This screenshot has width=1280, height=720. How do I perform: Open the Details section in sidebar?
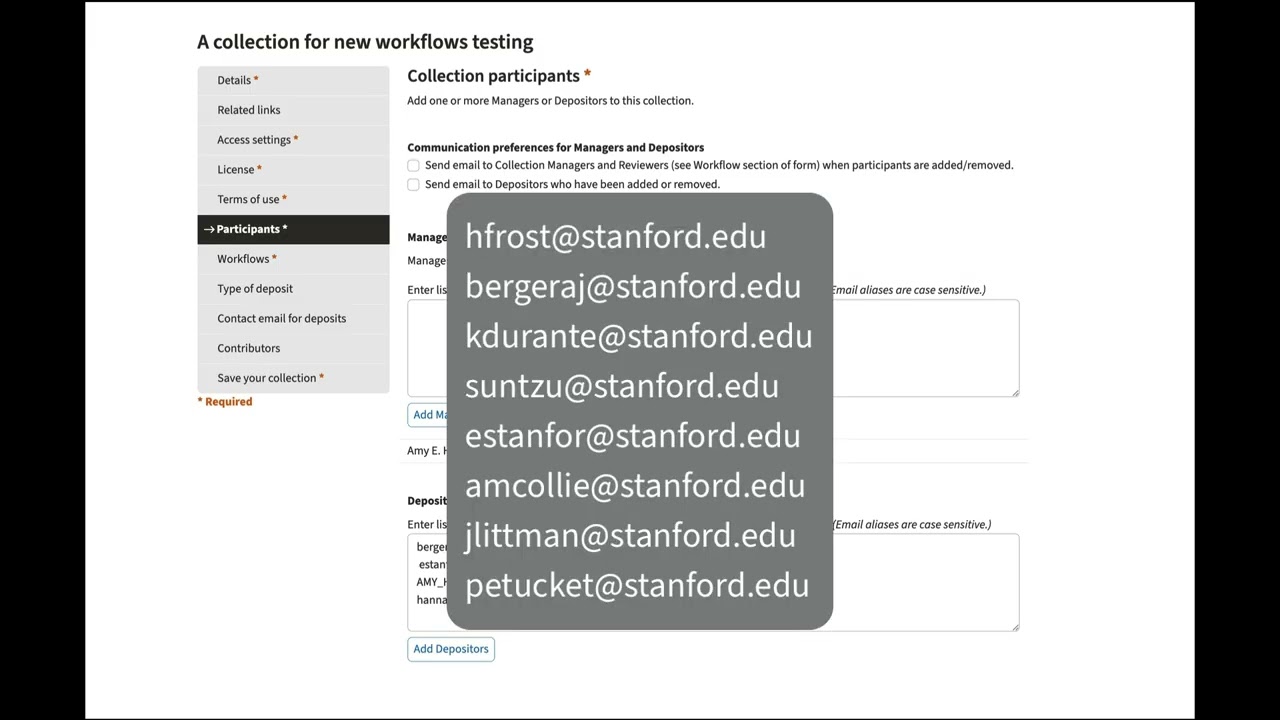[x=293, y=80]
